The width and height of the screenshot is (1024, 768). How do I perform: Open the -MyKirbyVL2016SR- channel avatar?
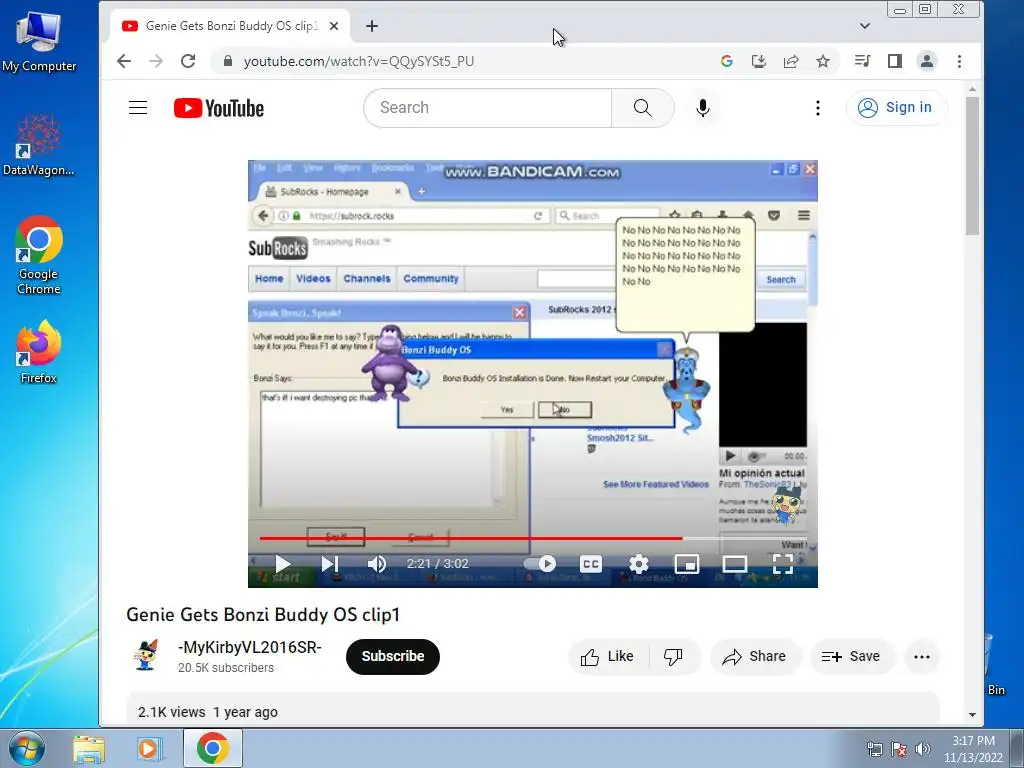146,655
